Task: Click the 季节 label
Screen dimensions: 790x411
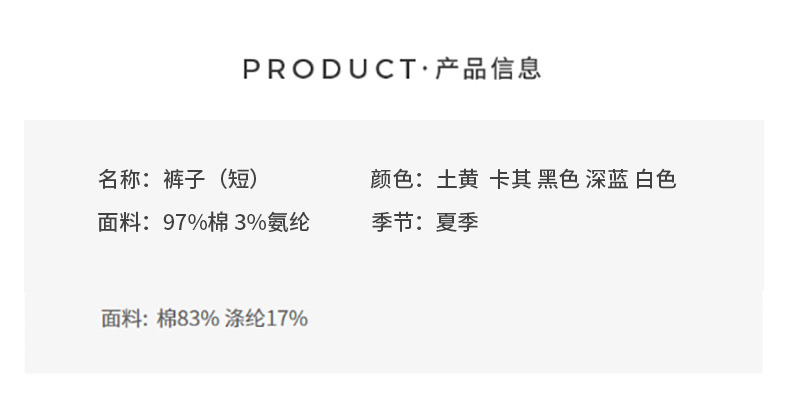Action: (x=391, y=222)
